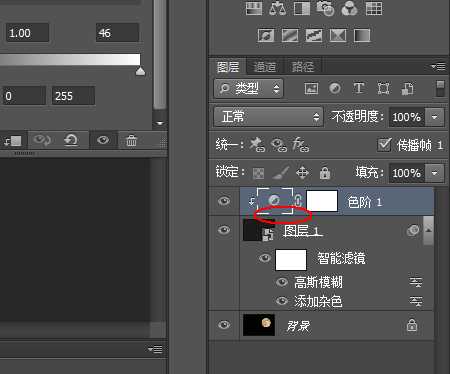Click the white output levels slider handle
This screenshot has height=374, width=450.
[140, 71]
